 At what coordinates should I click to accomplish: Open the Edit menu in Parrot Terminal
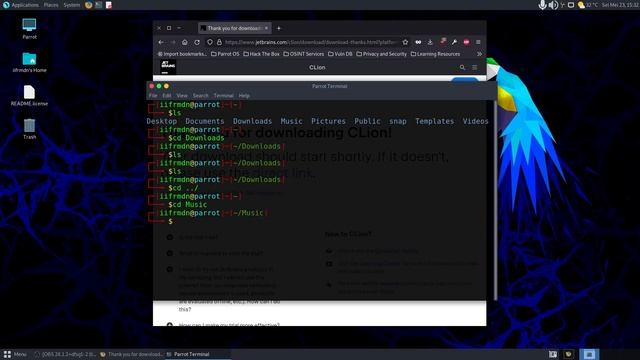[167, 96]
